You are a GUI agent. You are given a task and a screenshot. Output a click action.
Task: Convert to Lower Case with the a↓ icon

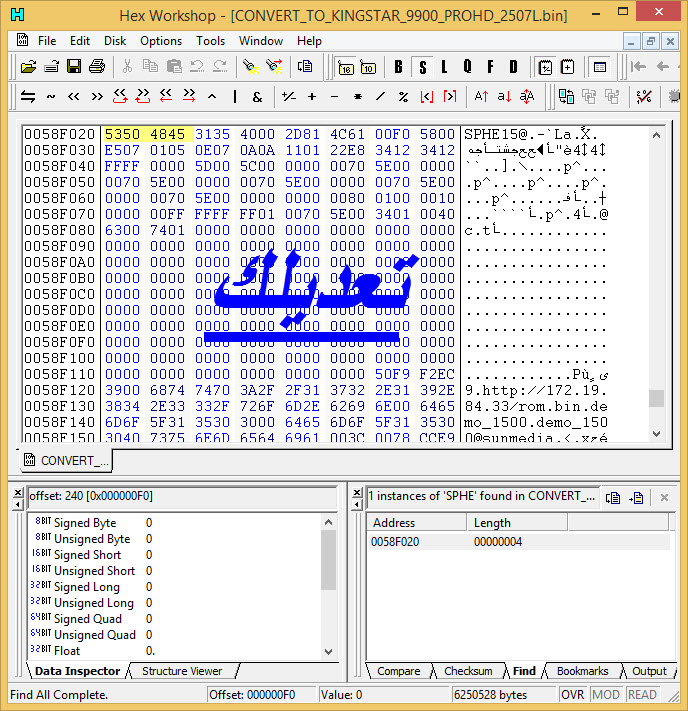504,97
